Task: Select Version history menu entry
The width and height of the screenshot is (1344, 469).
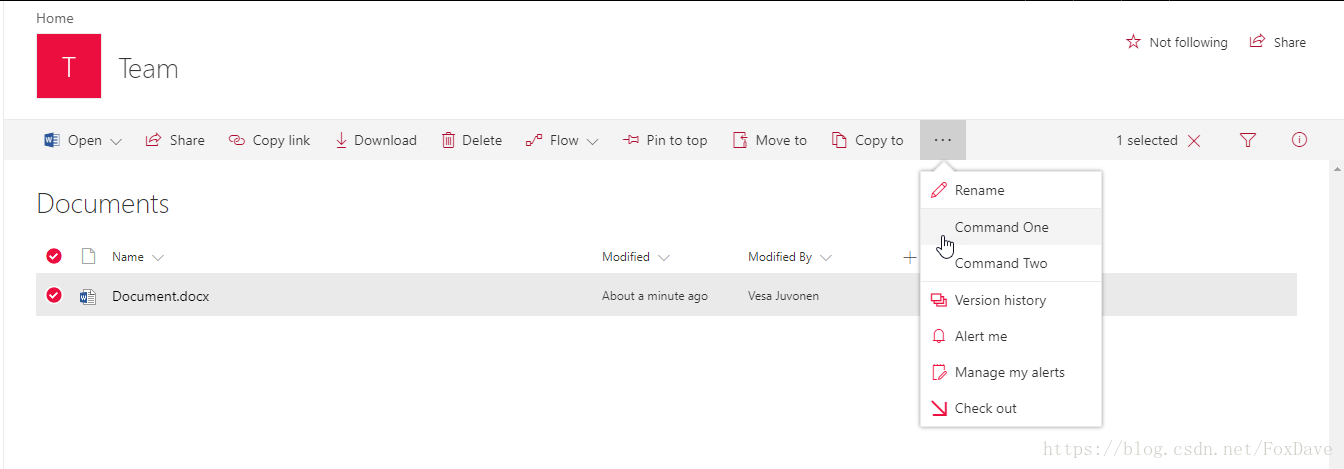Action: point(1011,300)
